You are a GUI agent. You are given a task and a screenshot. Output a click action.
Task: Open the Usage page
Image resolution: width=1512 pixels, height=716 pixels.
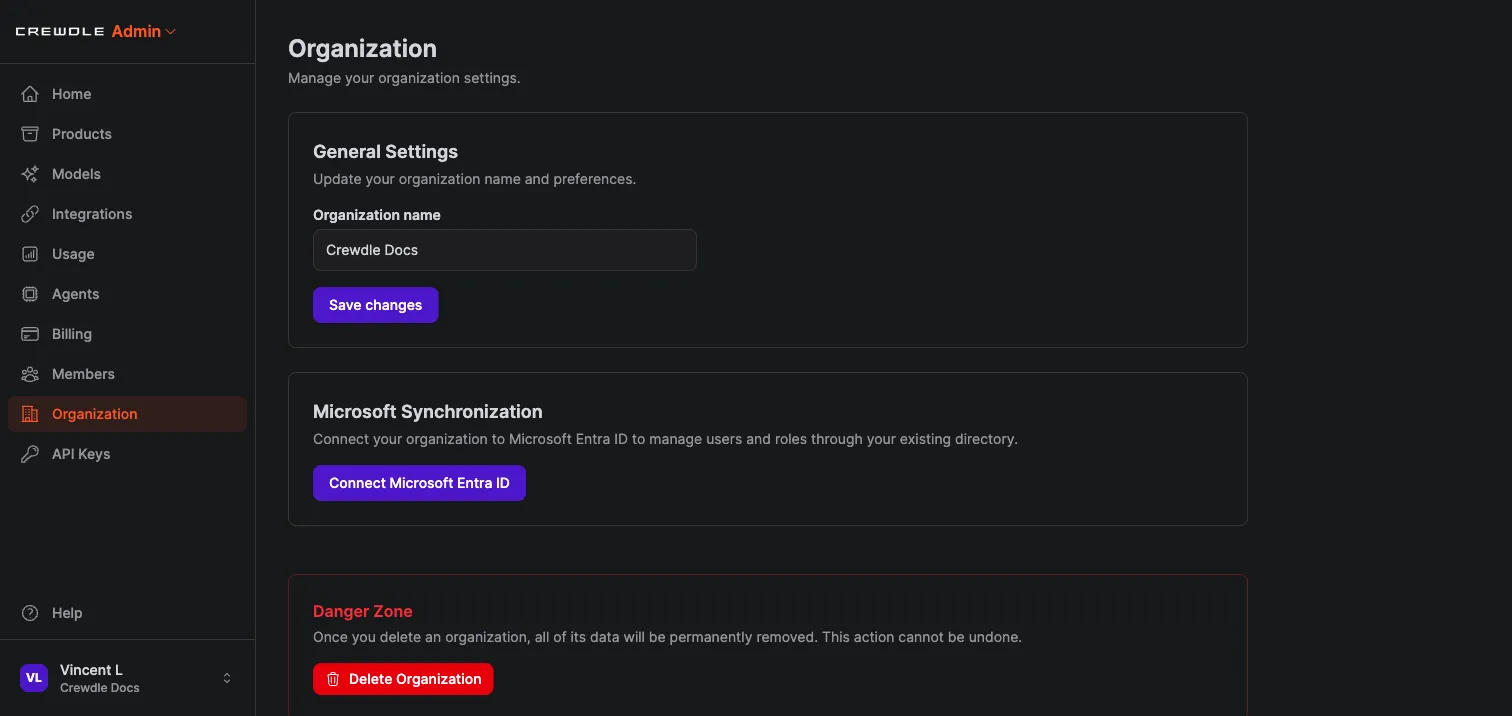[127, 254]
